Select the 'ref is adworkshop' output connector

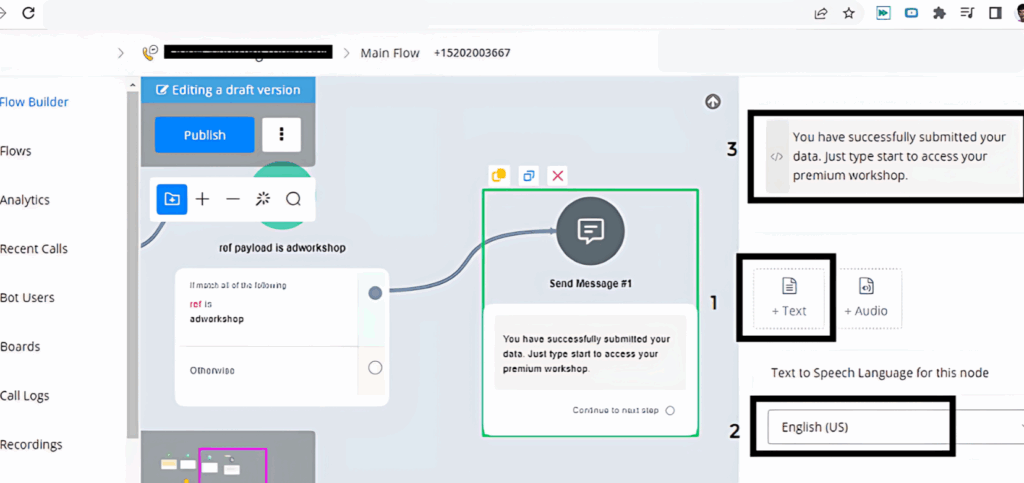[x=375, y=293]
